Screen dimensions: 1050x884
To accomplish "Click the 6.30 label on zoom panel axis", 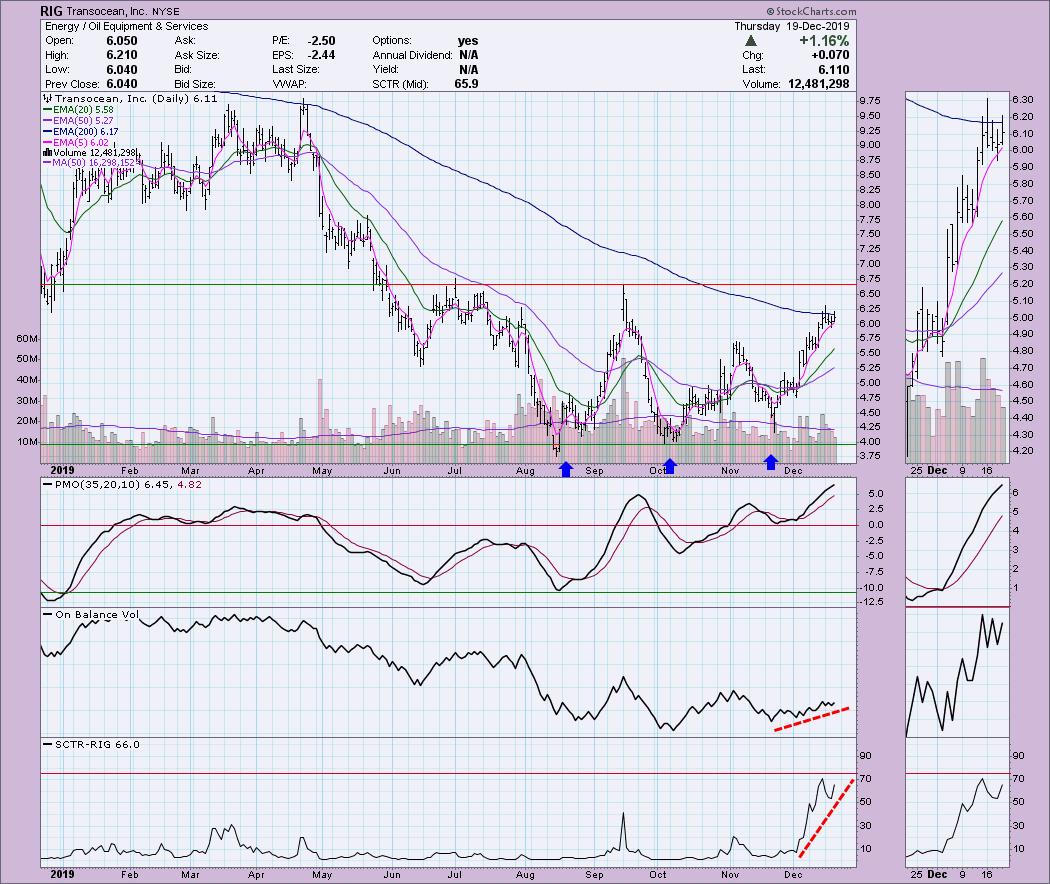I will [x=1023, y=99].
